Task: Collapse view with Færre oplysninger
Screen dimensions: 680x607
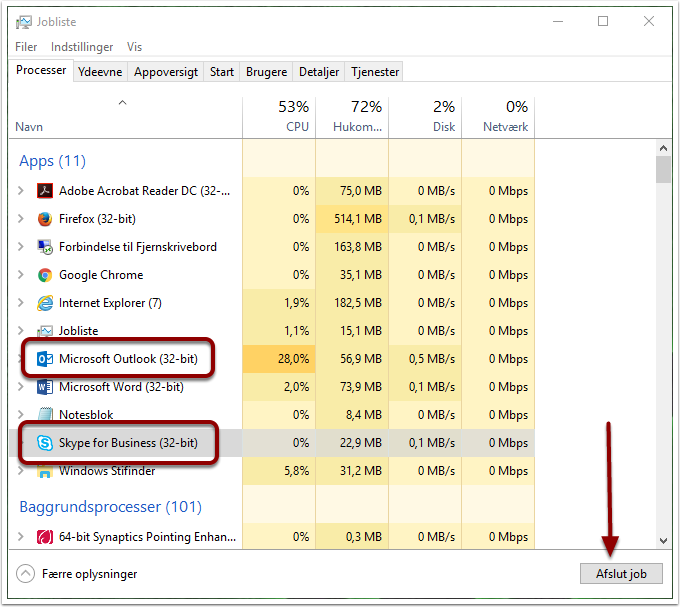Action: 77,574
